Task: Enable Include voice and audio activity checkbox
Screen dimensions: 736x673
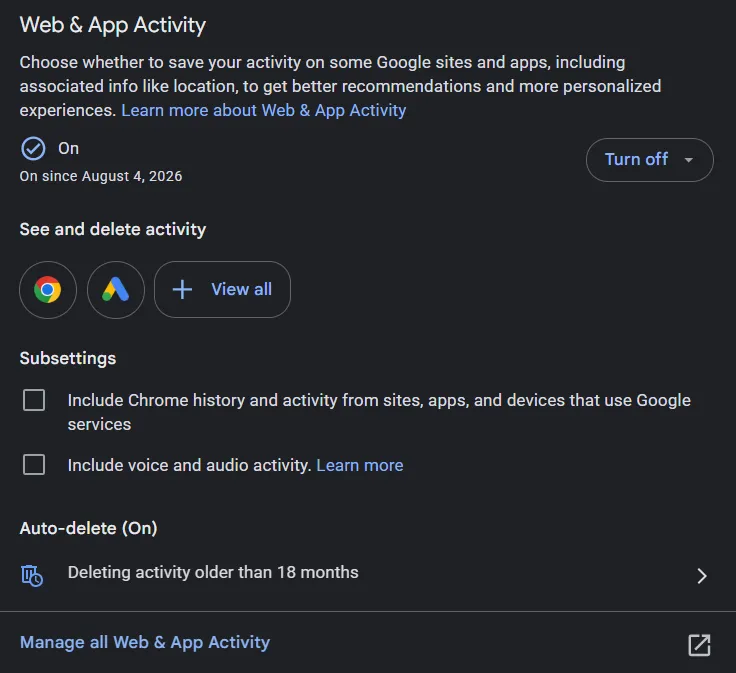Action: point(34,465)
